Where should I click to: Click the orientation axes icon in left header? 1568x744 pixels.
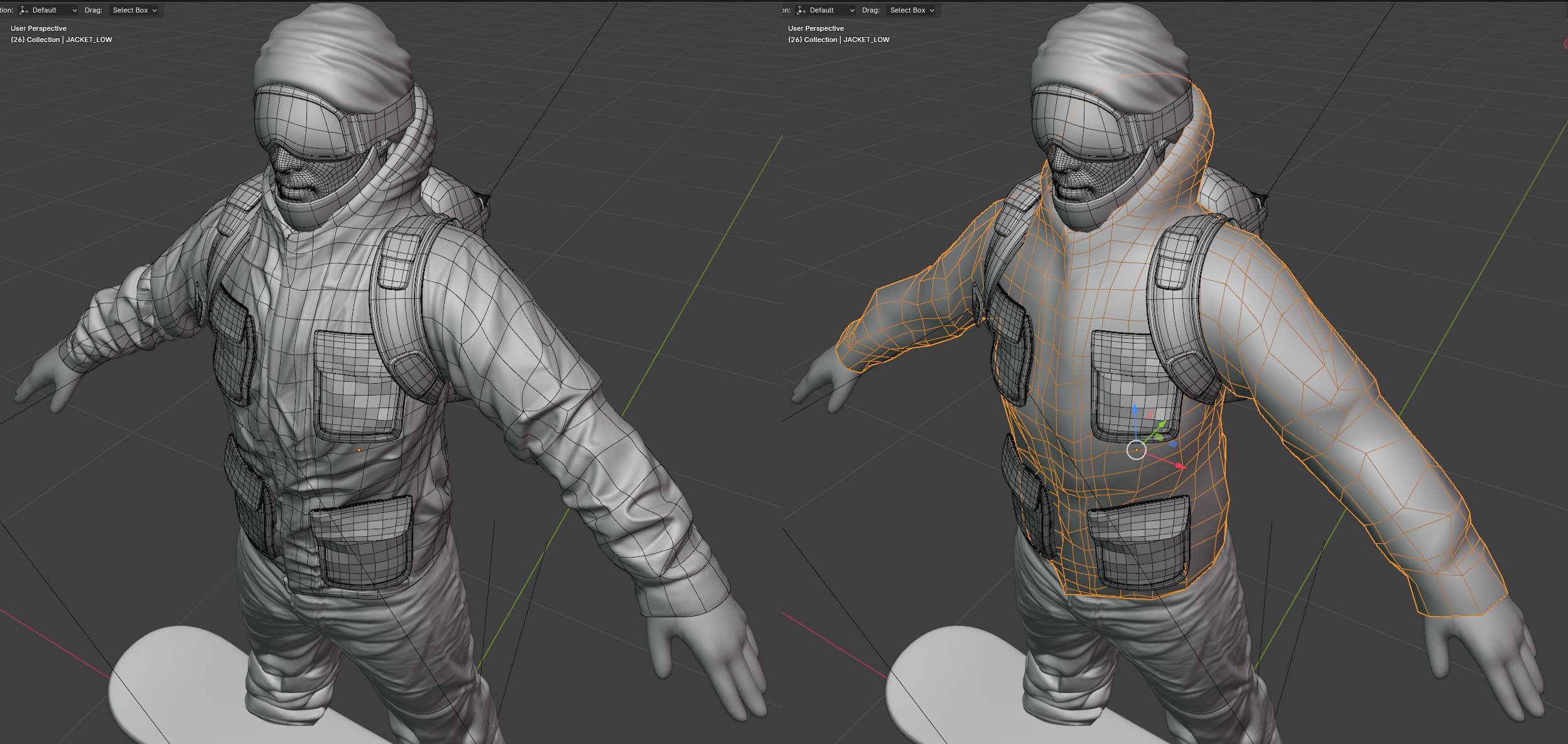click(x=24, y=10)
